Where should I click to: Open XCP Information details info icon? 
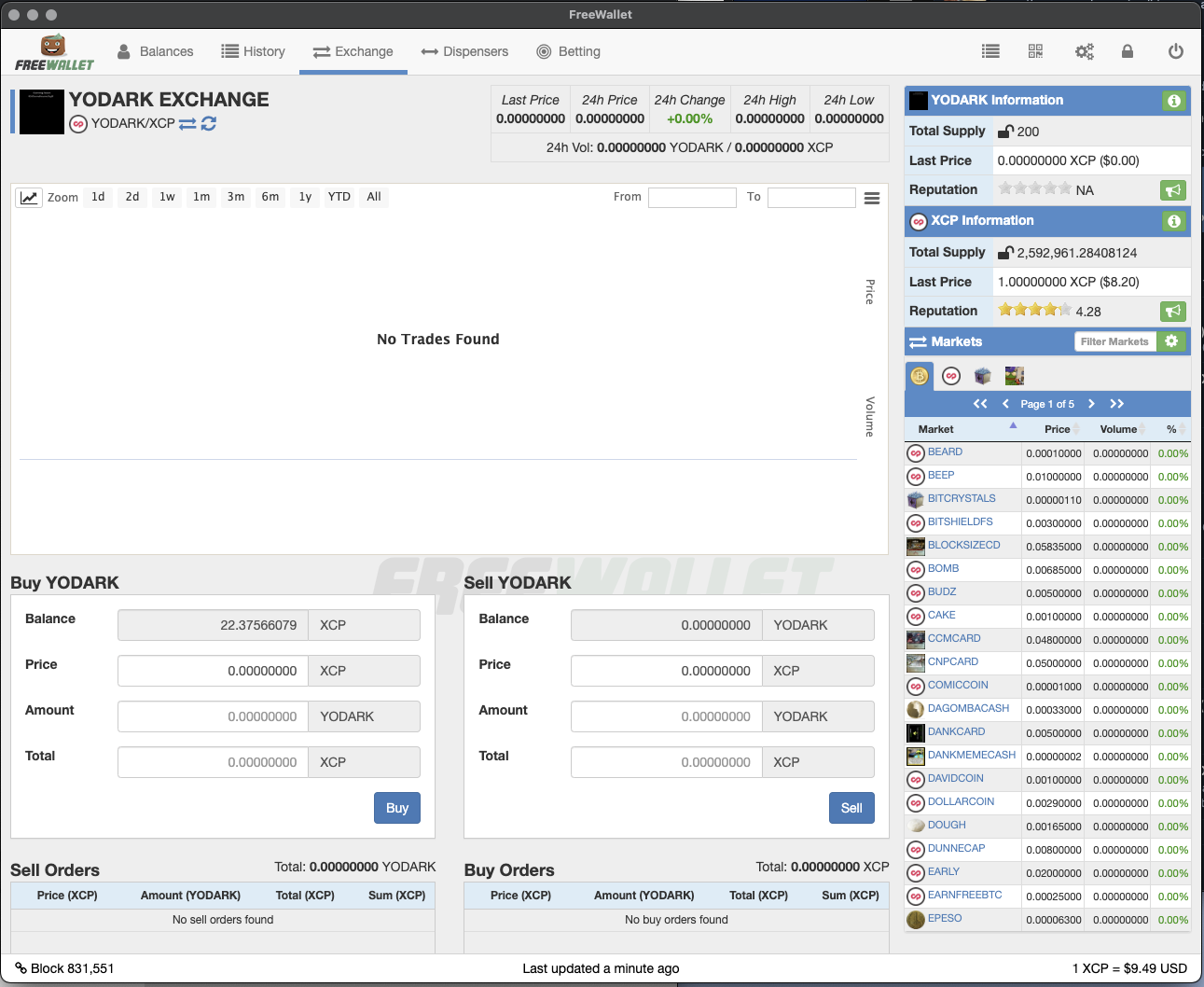pyautogui.click(x=1174, y=221)
